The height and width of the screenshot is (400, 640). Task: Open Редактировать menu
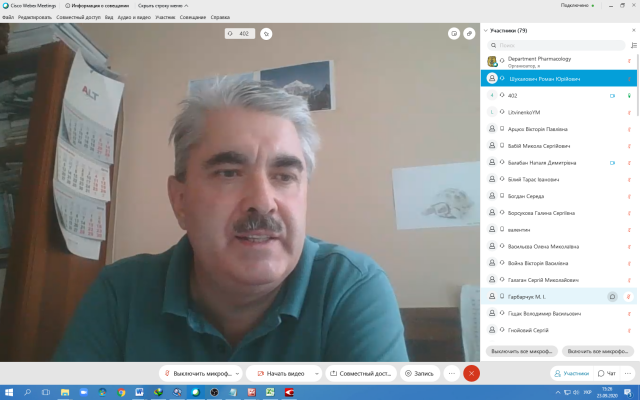click(x=35, y=17)
